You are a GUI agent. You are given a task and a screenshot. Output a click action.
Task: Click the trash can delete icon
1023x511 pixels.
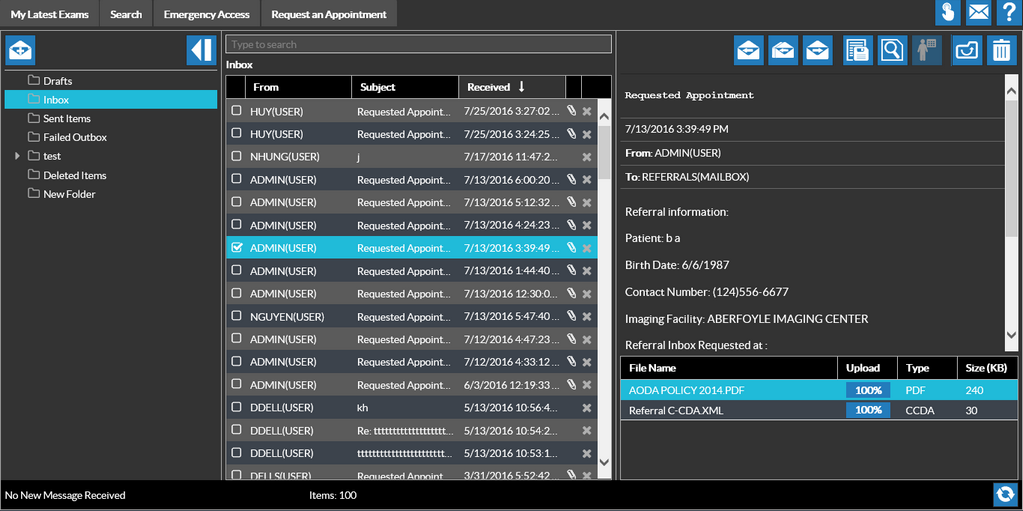(1000, 50)
